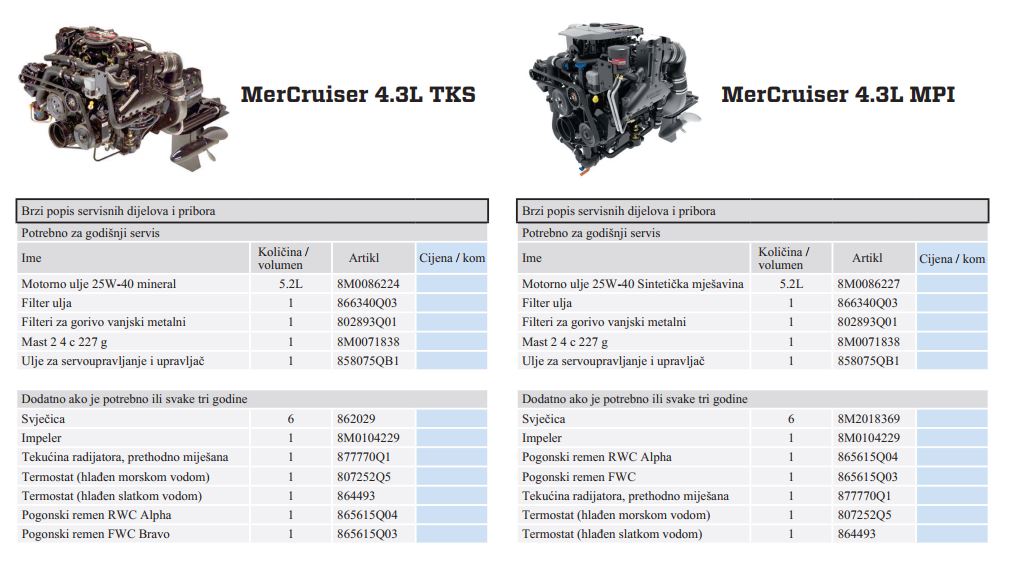
Task: Select 'Pogonski remen RWC Alpha' in TKS table
Action: point(96,516)
